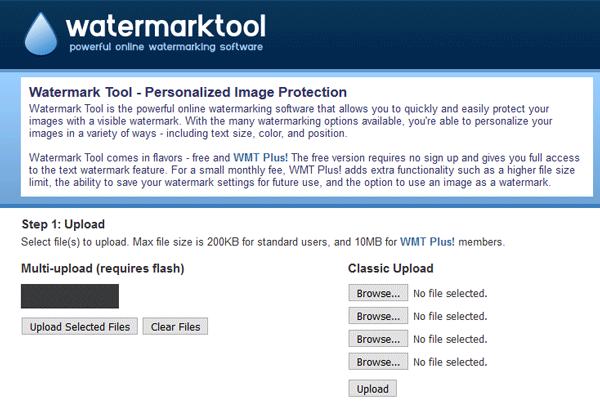This screenshot has width=600, height=407.
Task: Click the second "No file selected." label
Action: point(450,316)
